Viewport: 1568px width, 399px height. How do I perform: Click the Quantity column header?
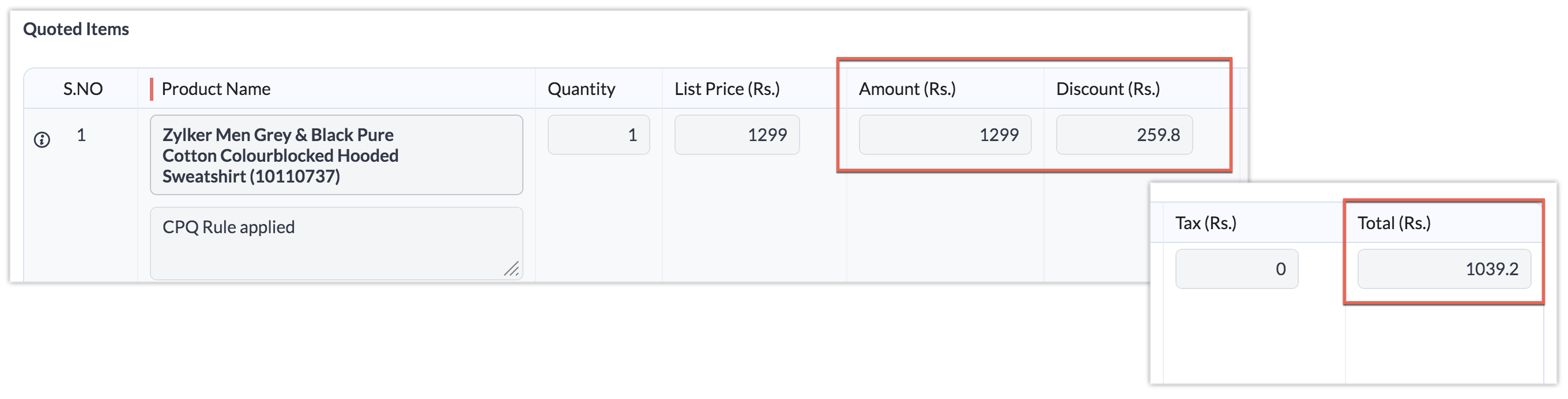click(x=581, y=89)
